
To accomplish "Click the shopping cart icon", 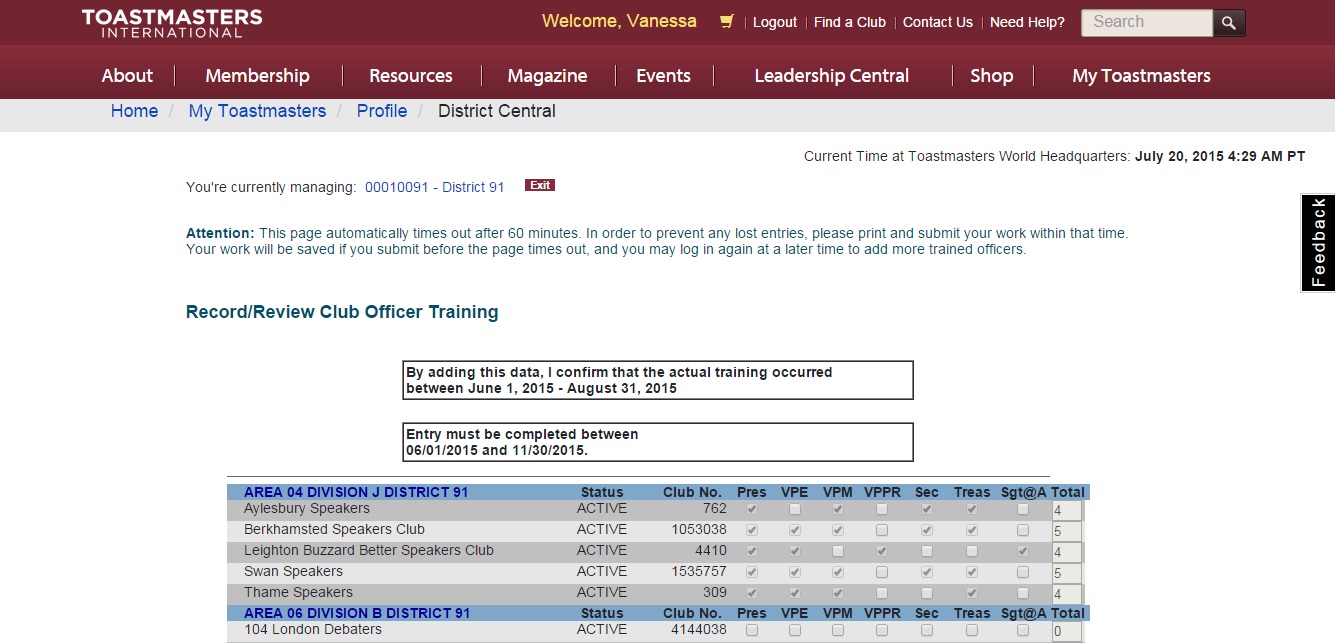I will click(x=727, y=22).
